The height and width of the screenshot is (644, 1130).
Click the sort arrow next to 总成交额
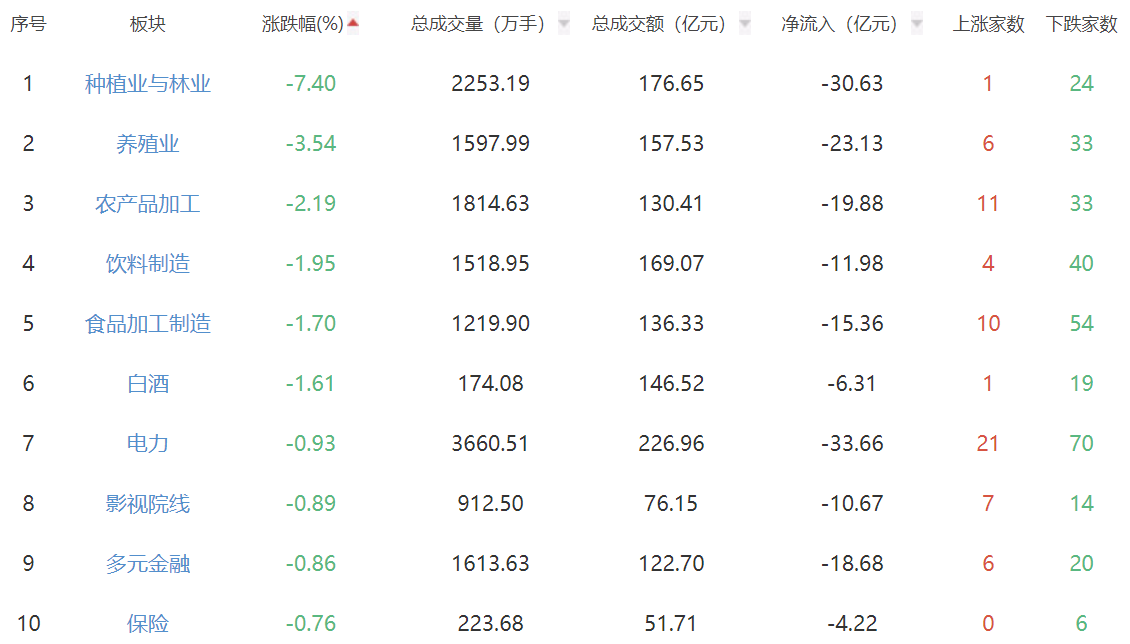point(745,24)
